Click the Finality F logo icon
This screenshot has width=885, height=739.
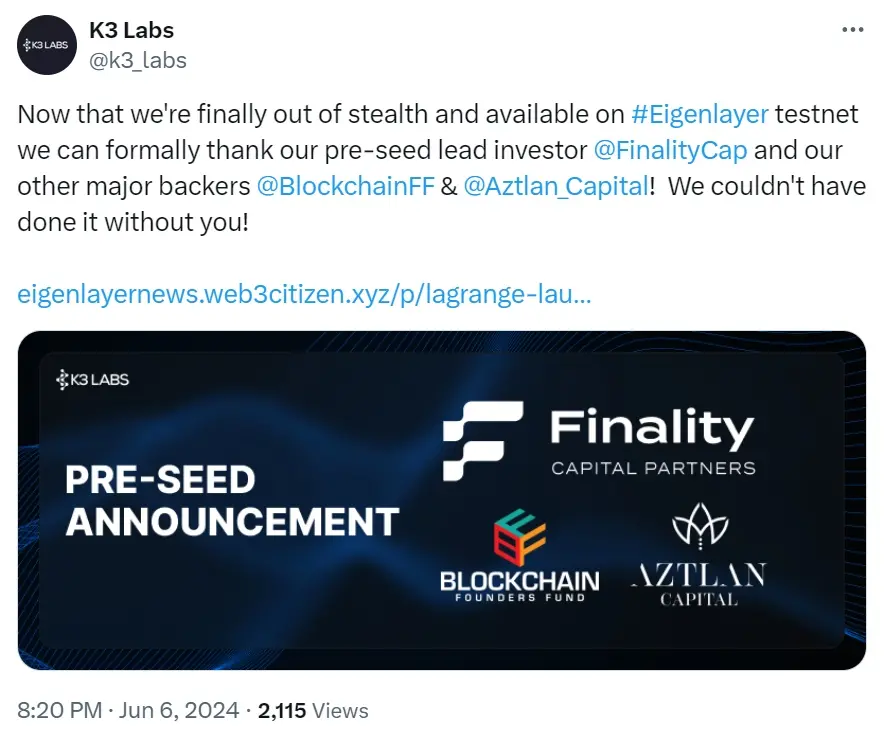click(482, 437)
